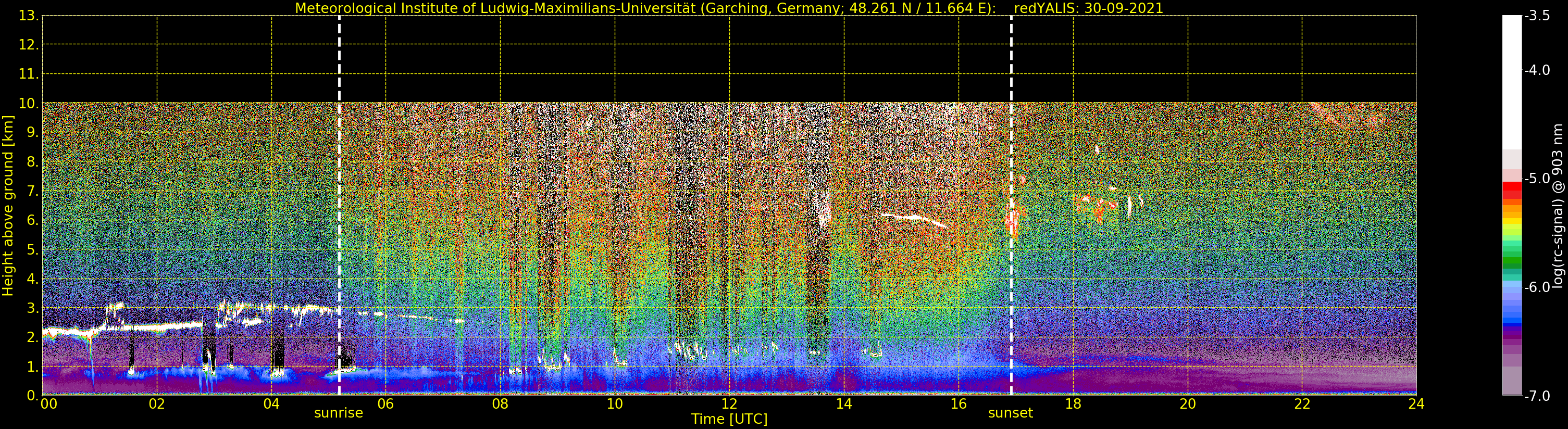Click the "00" time axis tick label

click(x=48, y=404)
